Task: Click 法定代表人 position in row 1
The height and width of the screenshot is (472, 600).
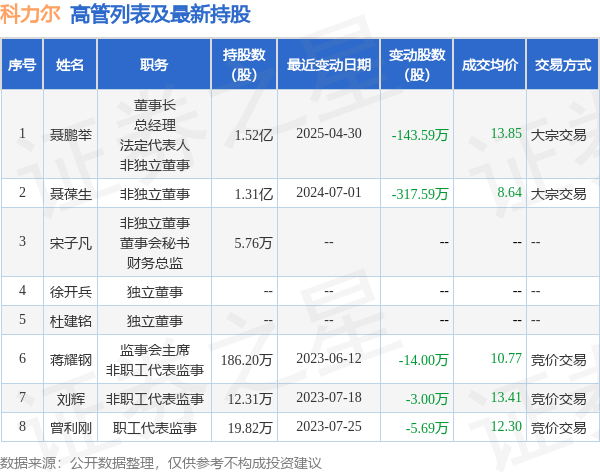Action: point(155,145)
